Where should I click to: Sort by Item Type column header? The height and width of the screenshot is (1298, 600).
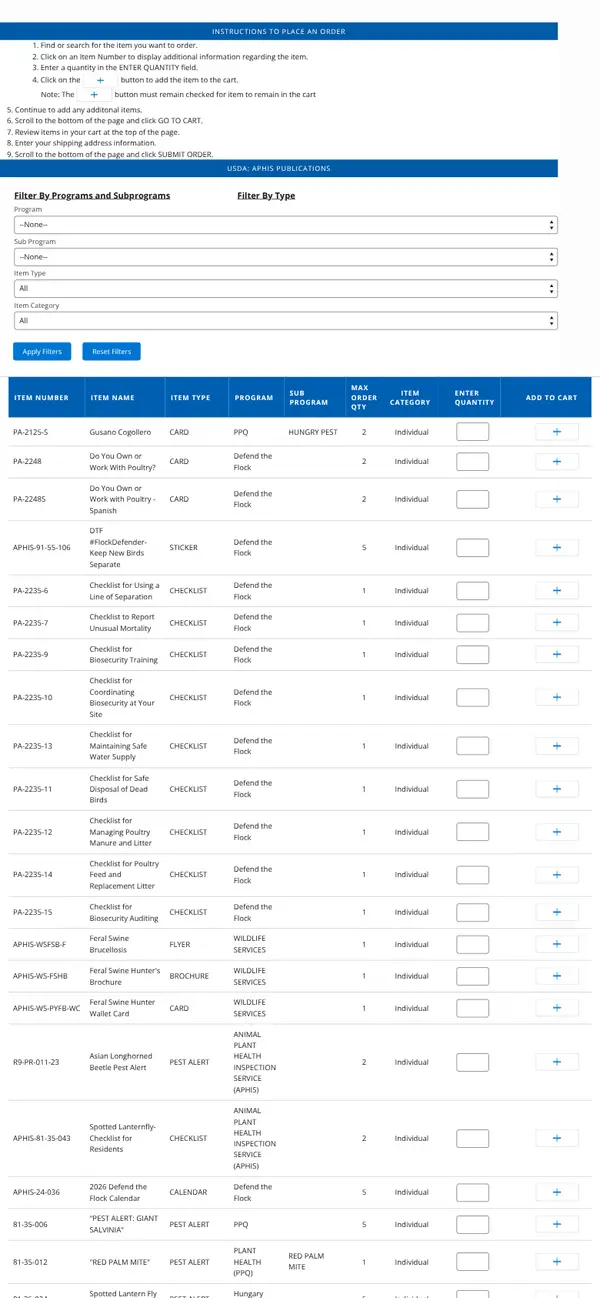191,398
